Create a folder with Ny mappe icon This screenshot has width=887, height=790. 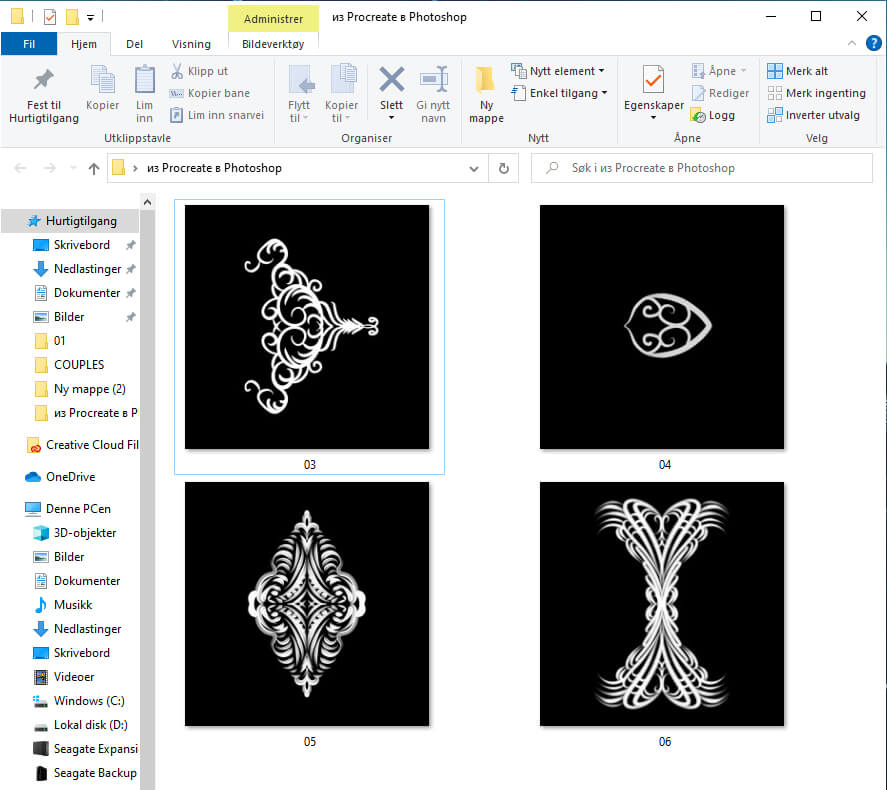coord(486,80)
